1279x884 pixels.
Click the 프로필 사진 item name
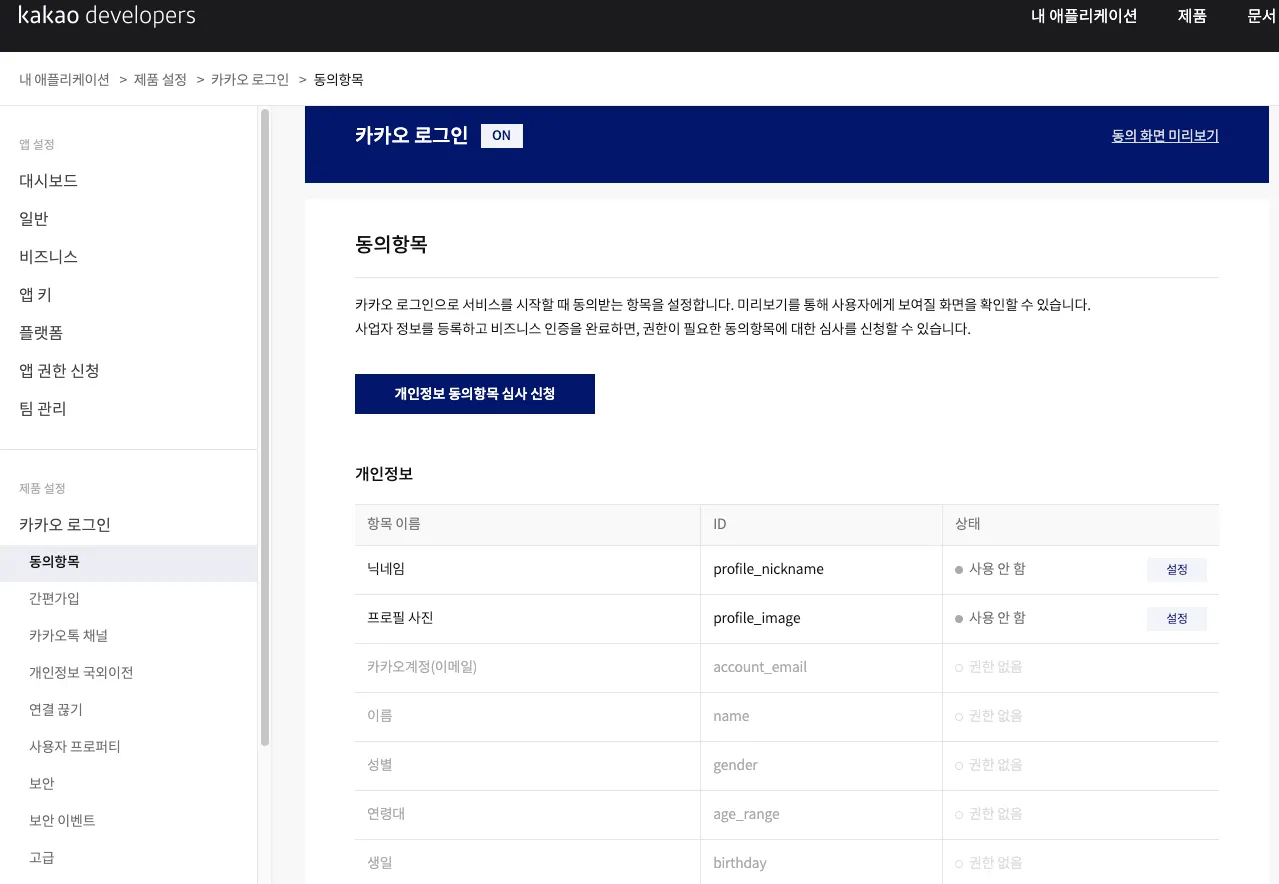pyautogui.click(x=400, y=618)
